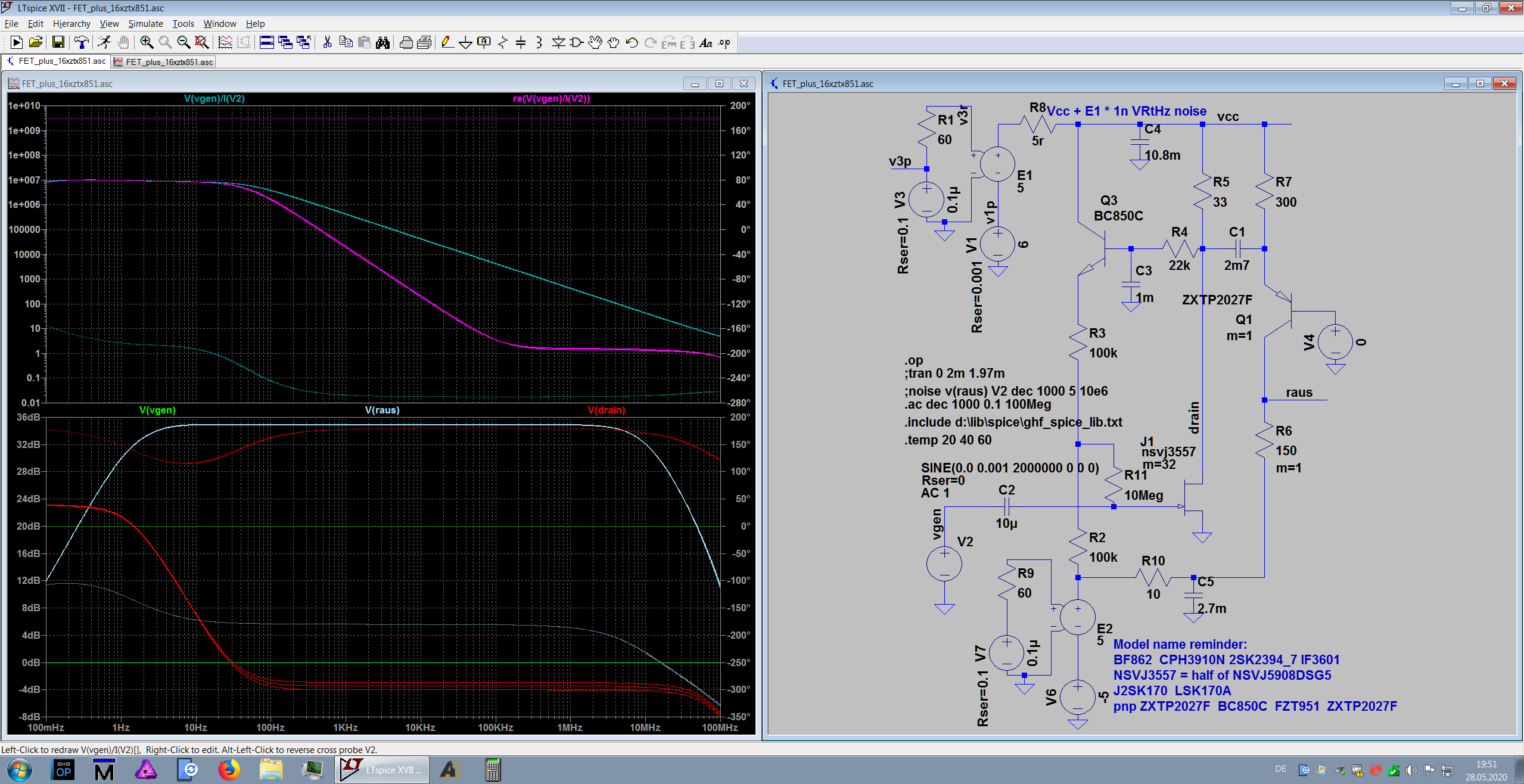Click the Zoom to Fit crossed magnifier

click(202, 42)
